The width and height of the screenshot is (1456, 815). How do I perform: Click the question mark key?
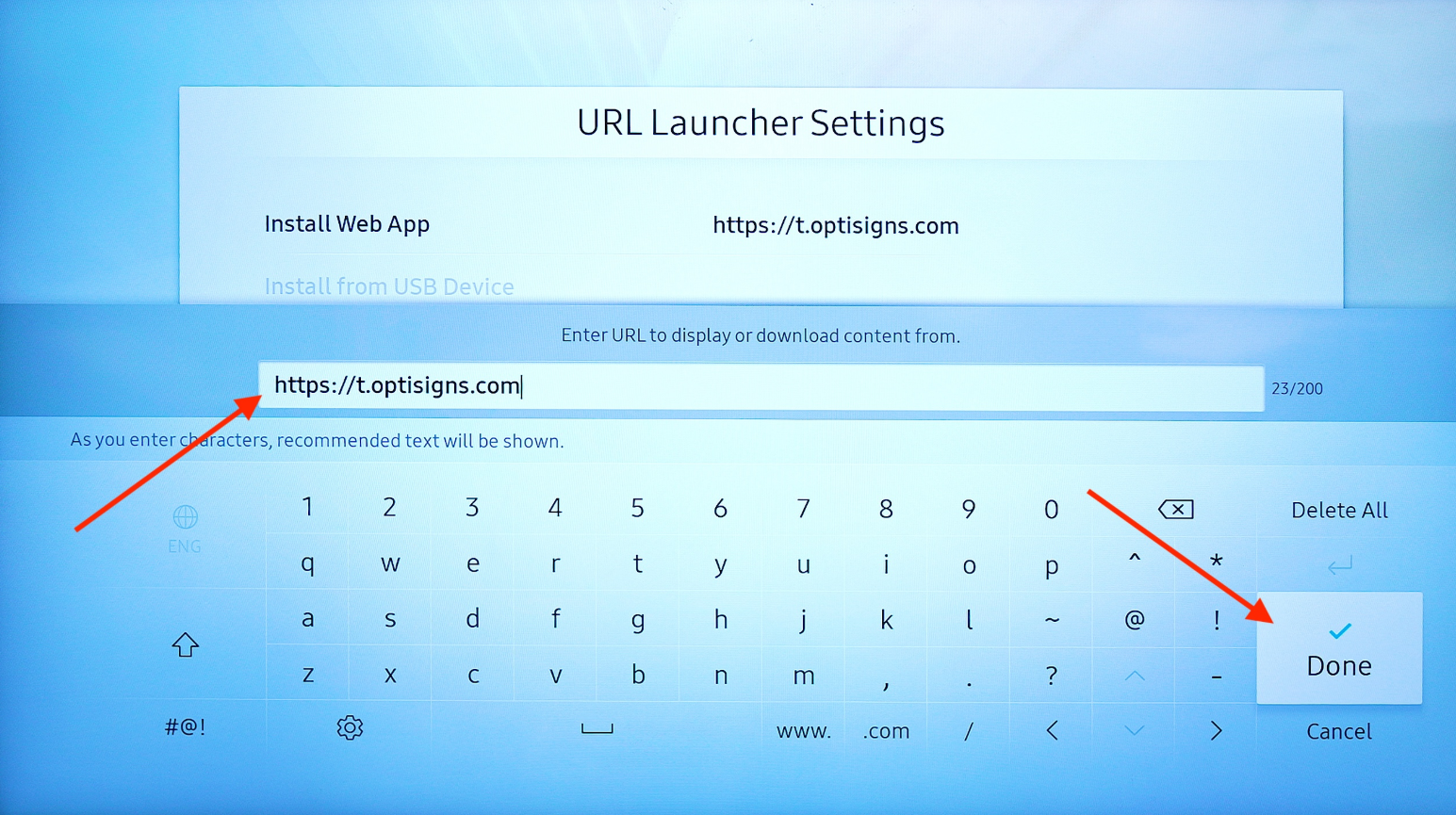pos(1052,676)
